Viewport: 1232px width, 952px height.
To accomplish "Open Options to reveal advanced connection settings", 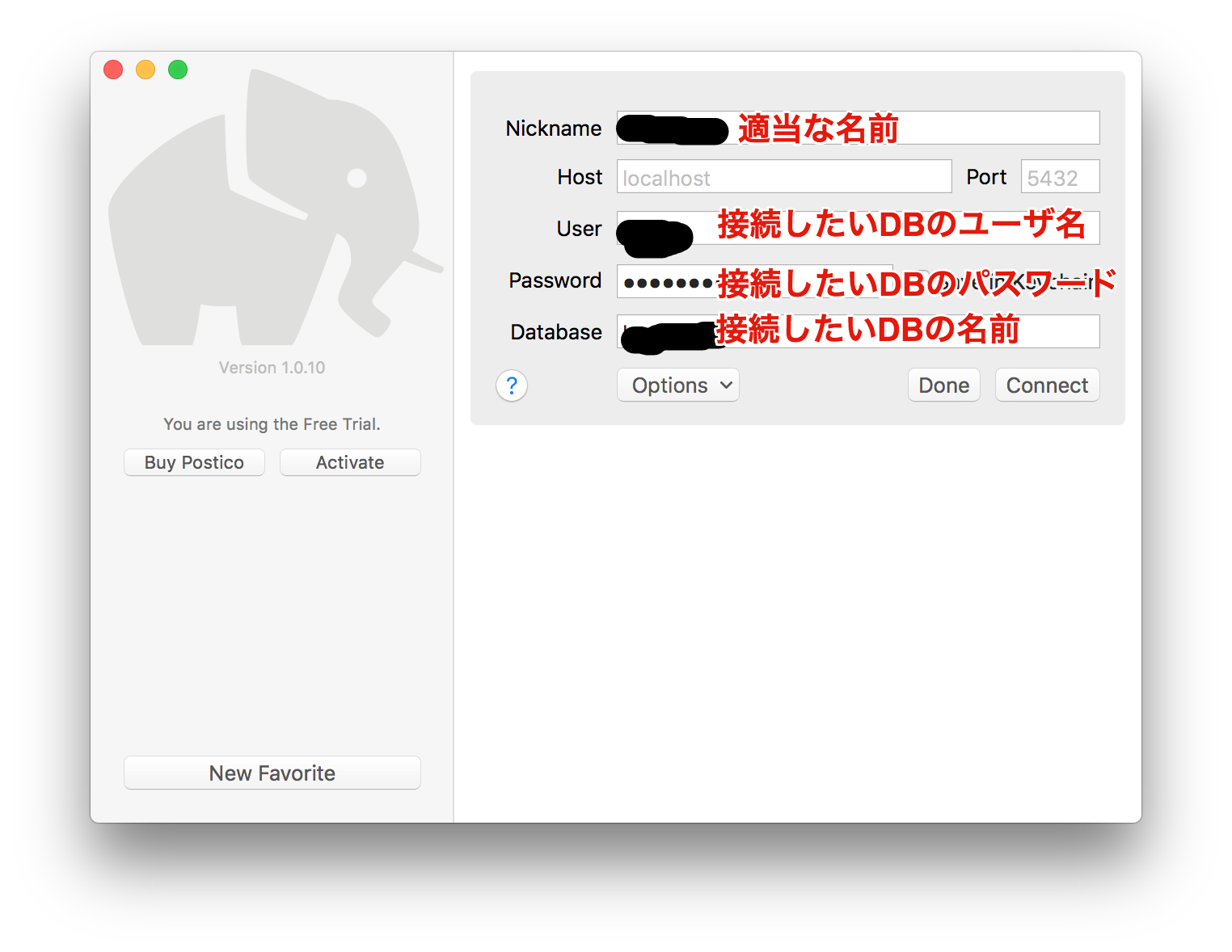I will [x=677, y=385].
